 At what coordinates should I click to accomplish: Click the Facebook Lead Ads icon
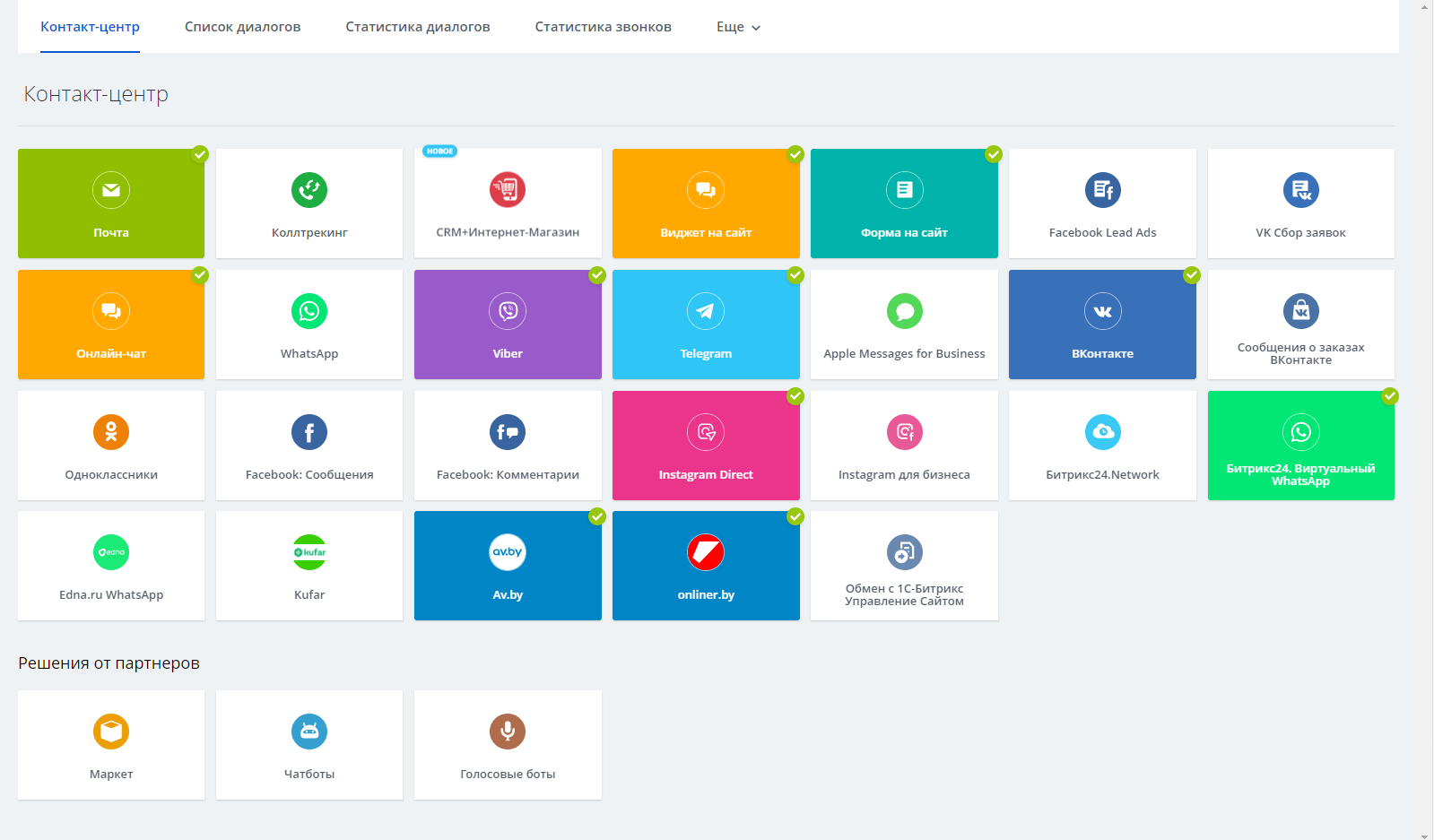1103,190
